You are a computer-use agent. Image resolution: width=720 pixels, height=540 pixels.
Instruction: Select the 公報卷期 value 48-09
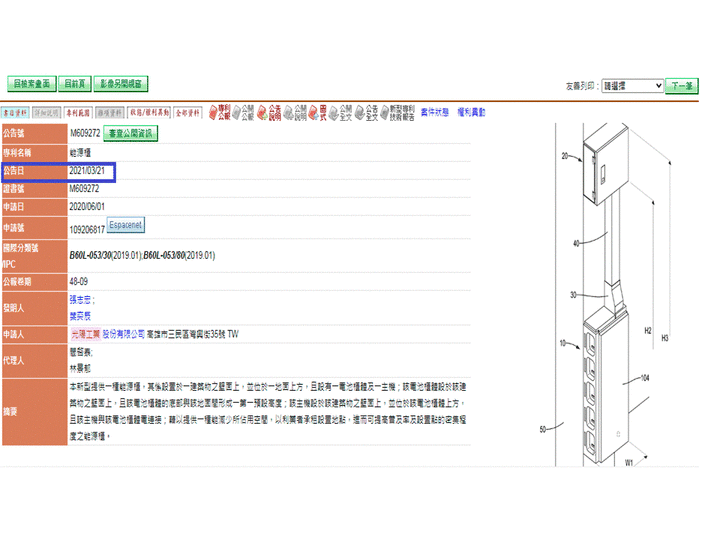click(79, 281)
